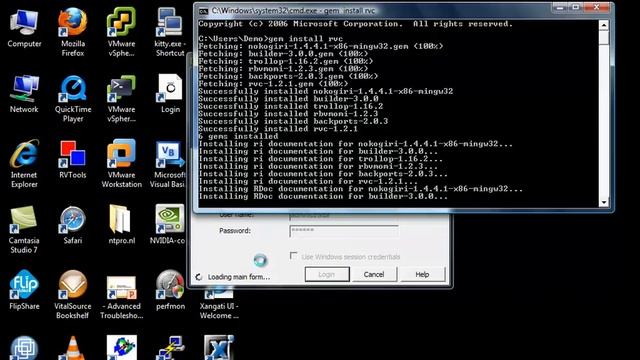Click the User name input field
Screen dimensions: 640x360
[344, 215]
